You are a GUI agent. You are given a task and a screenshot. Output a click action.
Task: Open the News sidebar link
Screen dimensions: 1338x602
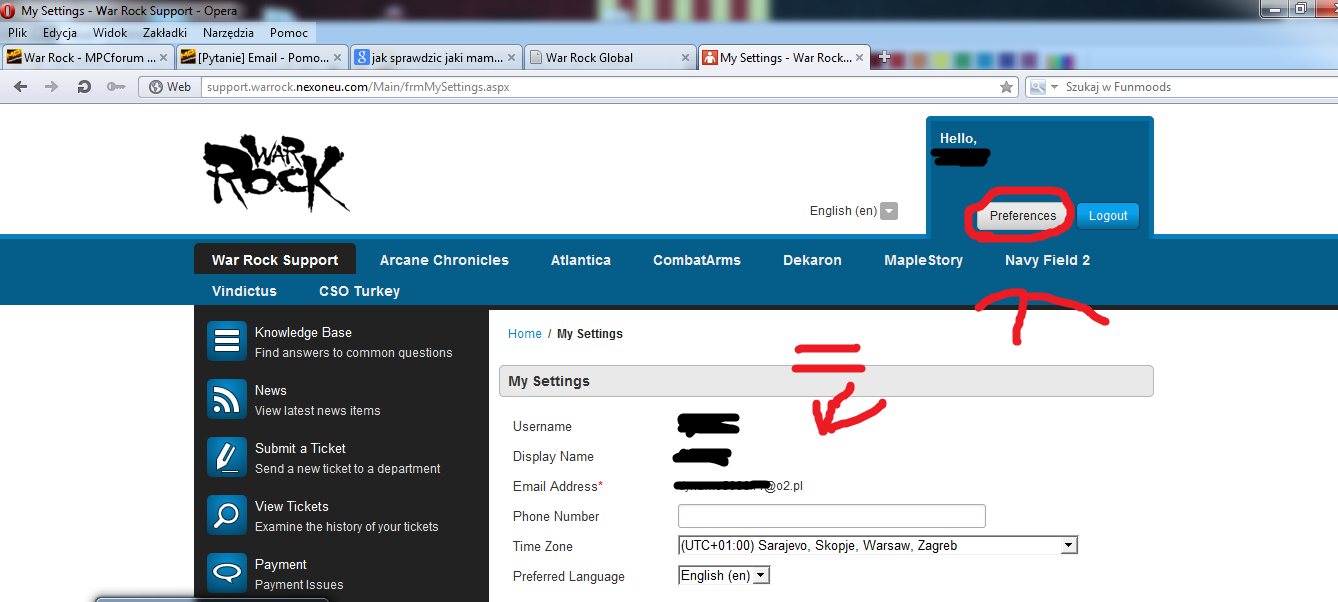[x=271, y=391]
